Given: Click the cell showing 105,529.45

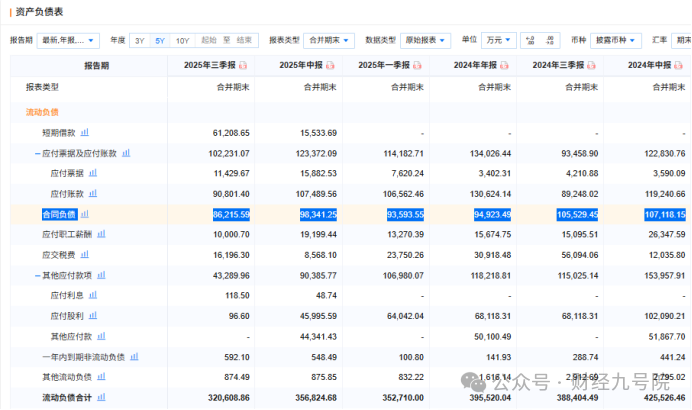Looking at the screenshot, I should click(577, 215).
